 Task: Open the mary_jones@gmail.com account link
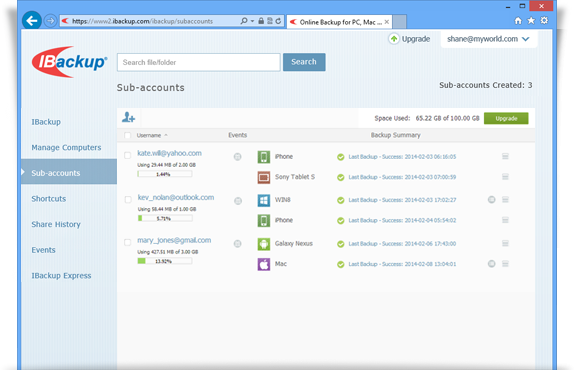point(174,240)
